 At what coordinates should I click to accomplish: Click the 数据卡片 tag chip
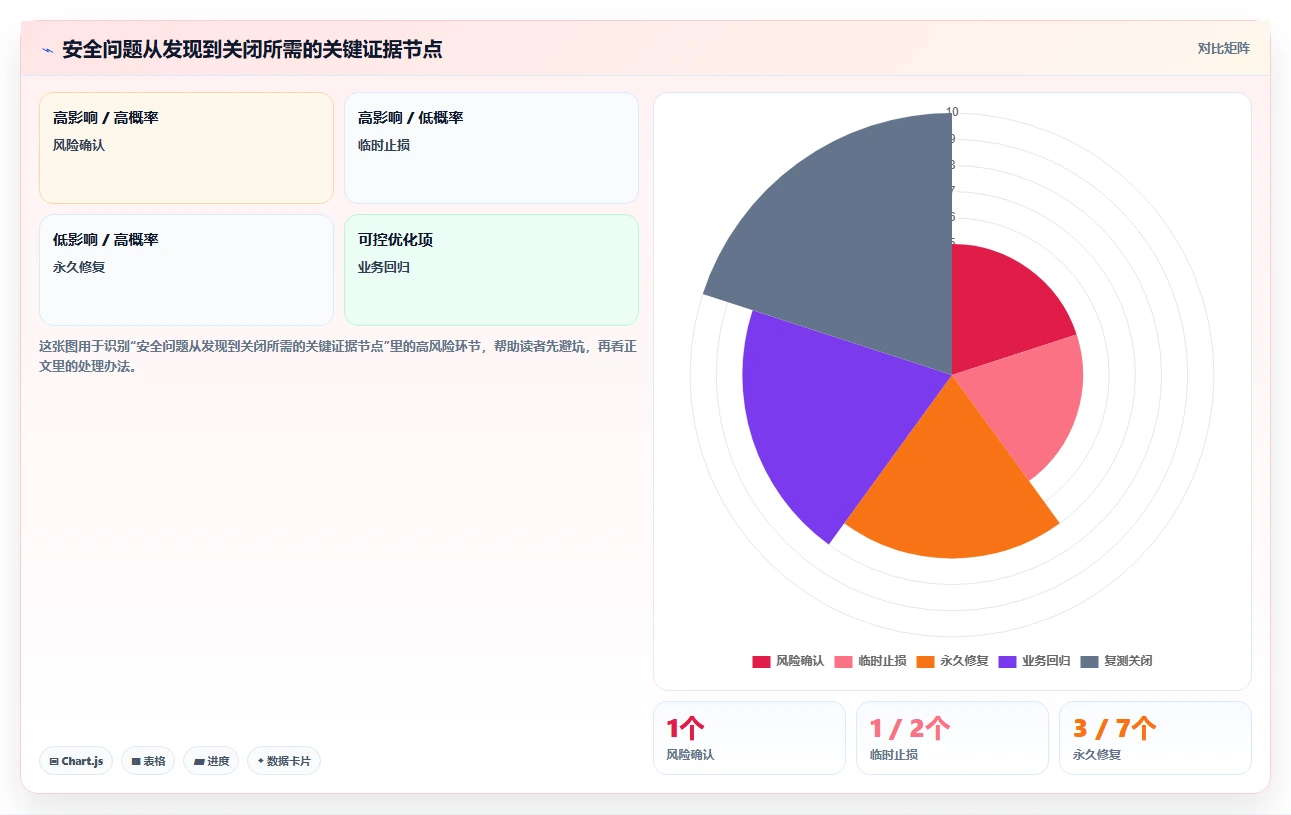tap(284, 761)
